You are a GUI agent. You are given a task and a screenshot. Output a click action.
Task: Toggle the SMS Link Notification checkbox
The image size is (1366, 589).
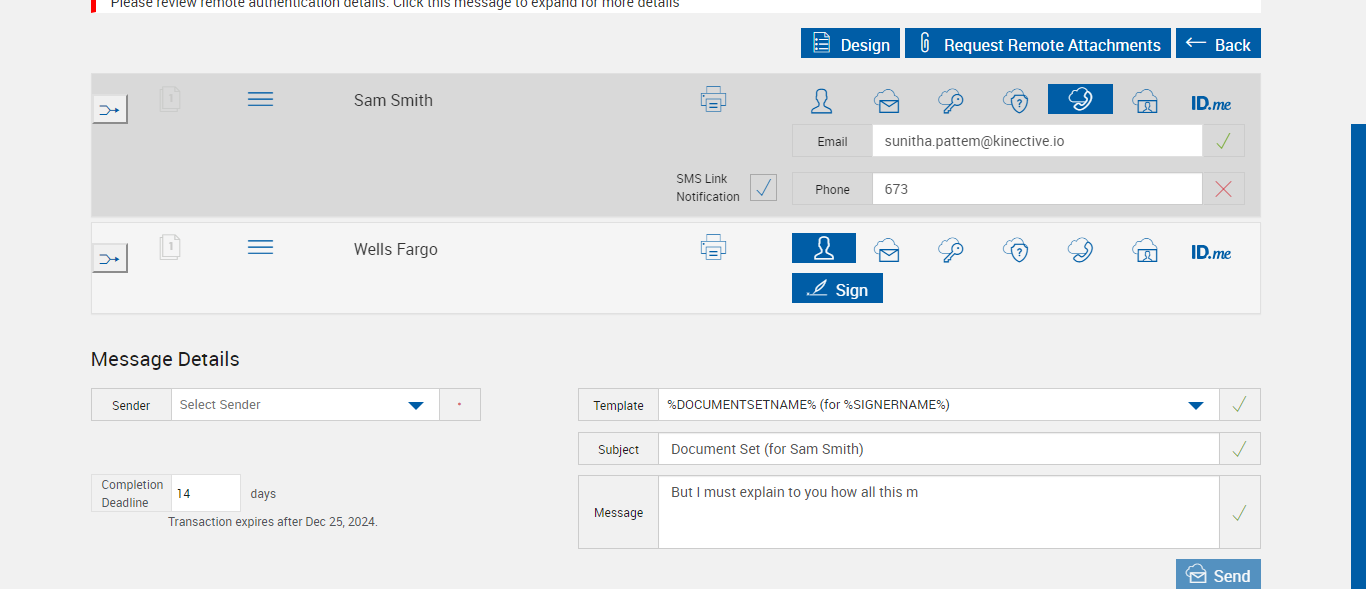coord(763,188)
